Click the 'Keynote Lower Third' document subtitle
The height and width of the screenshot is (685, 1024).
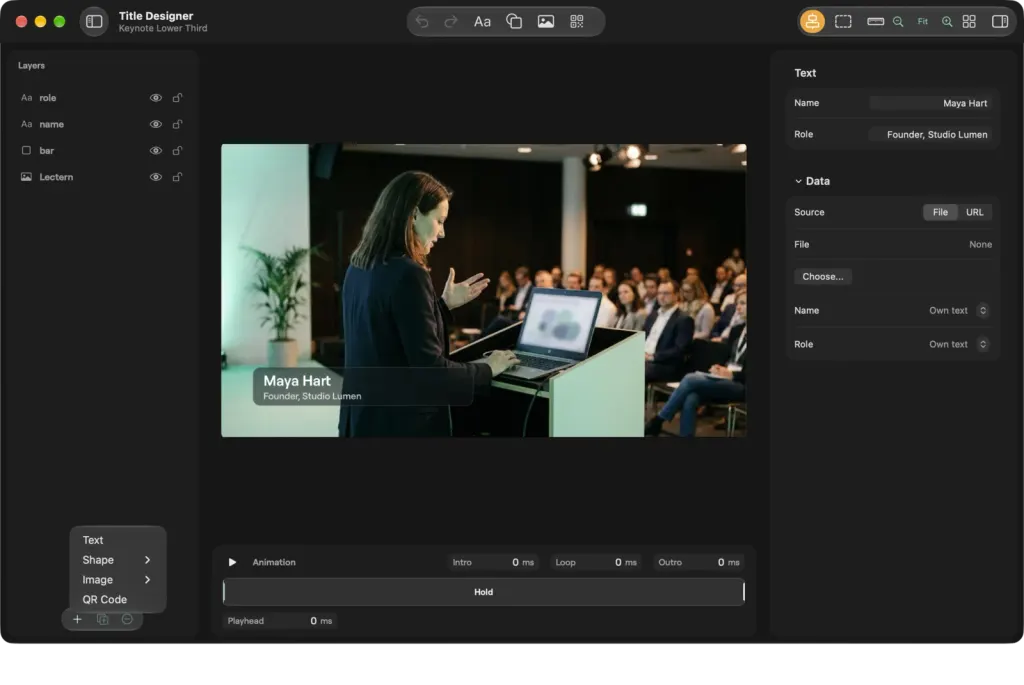tap(163, 28)
